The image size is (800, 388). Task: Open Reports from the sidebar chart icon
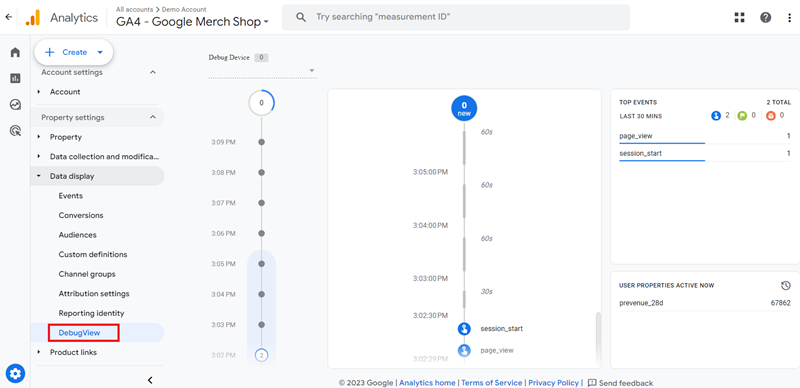pos(15,78)
